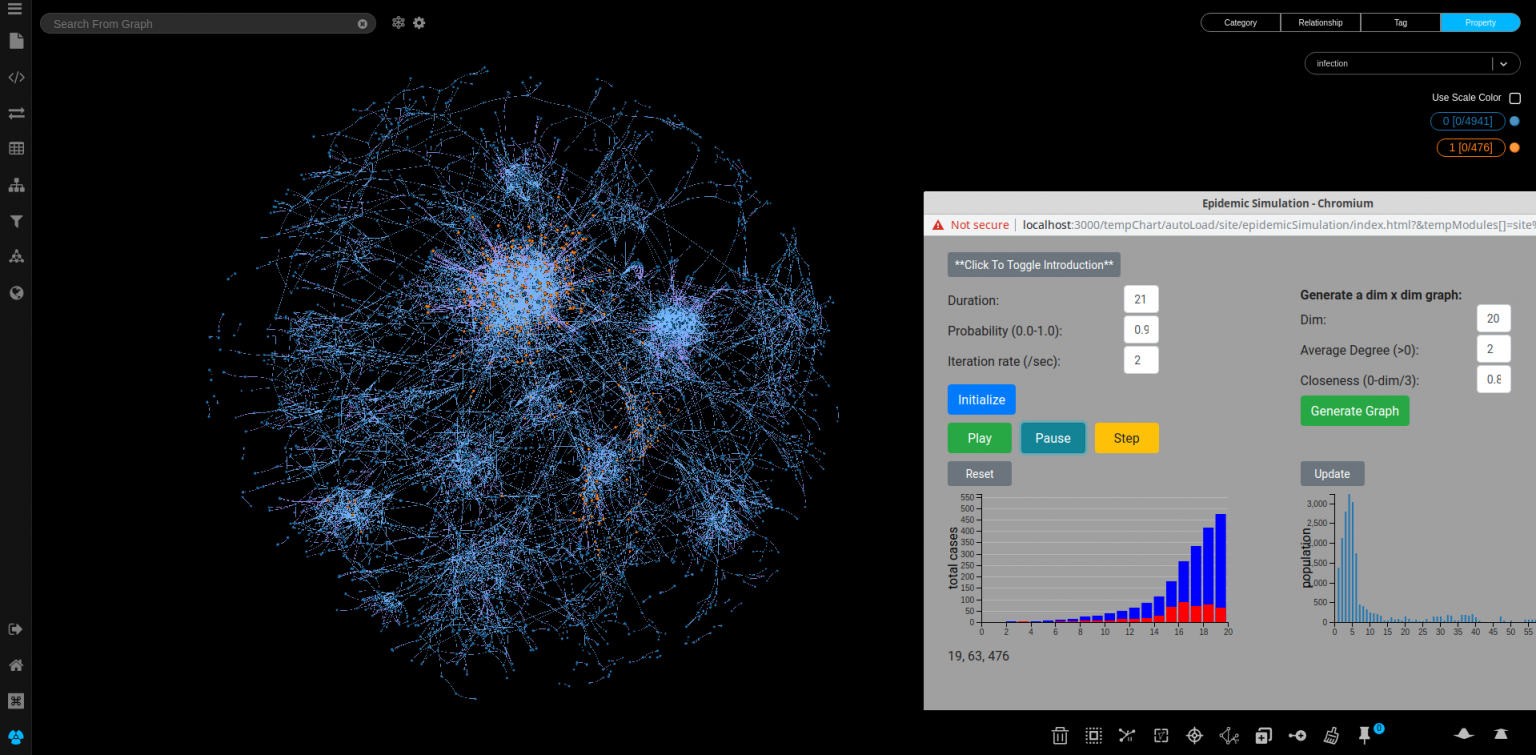The image size is (1536, 755).
Task: Enable the Use Scale Color checkbox
Action: pyautogui.click(x=1515, y=97)
